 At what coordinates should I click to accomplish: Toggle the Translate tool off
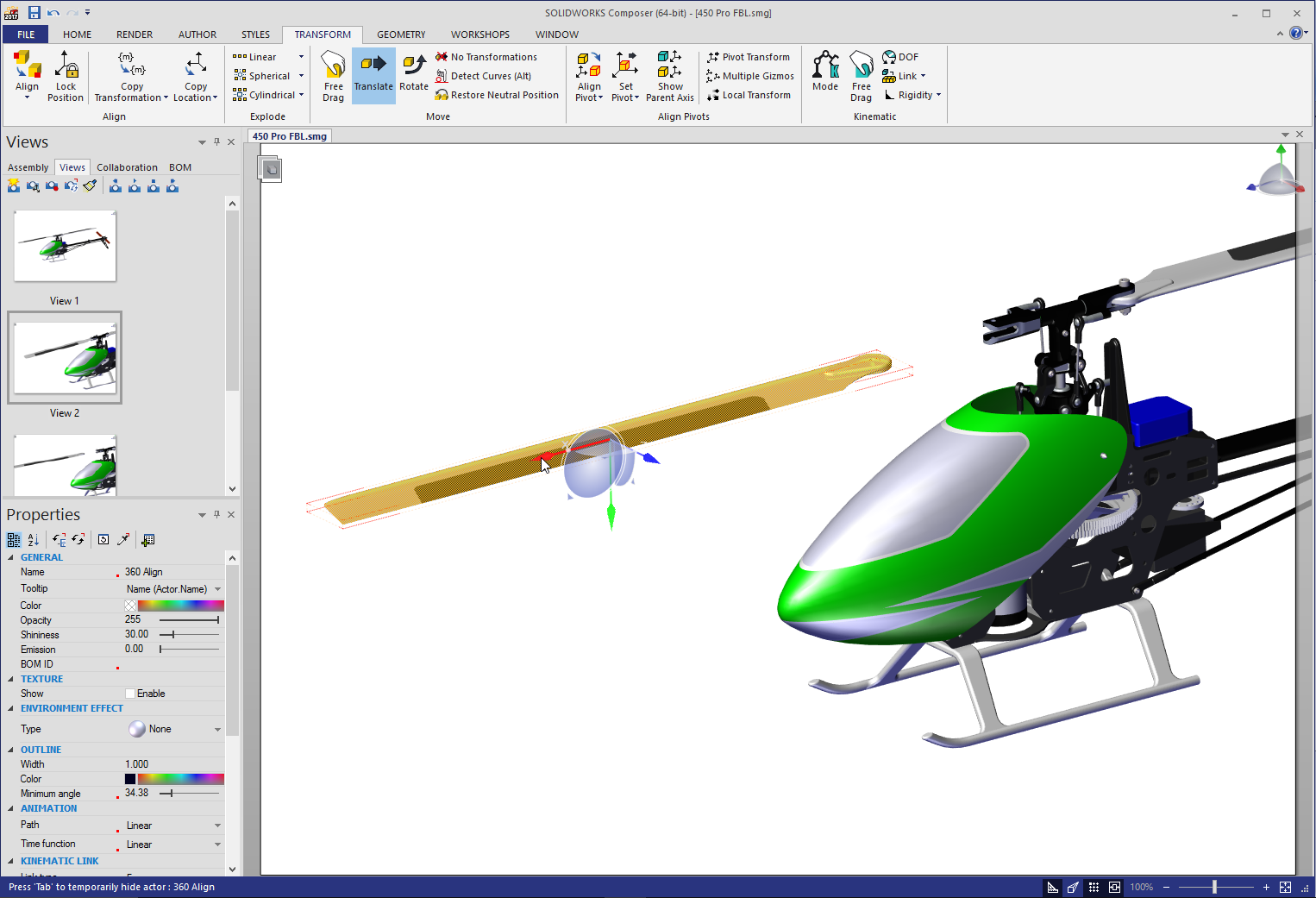pos(373,75)
